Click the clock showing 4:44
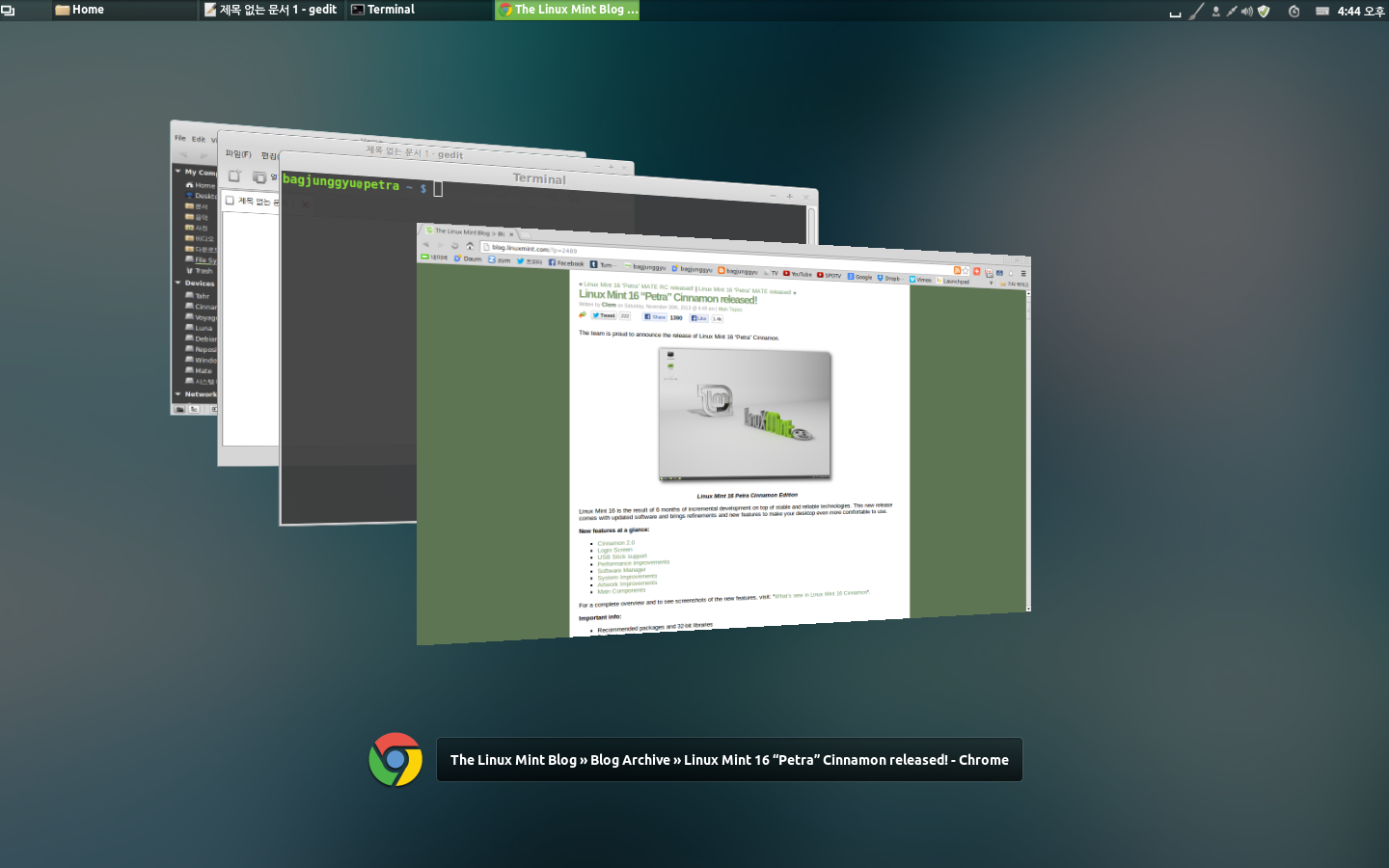The image size is (1389, 868). pyautogui.click(x=1361, y=11)
